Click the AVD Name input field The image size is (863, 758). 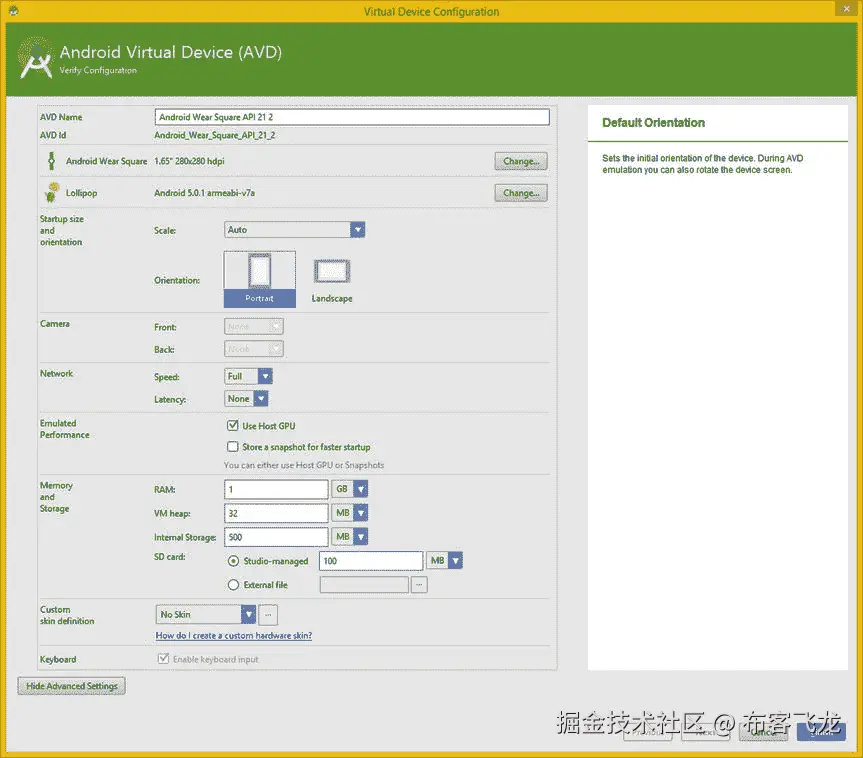(352, 117)
